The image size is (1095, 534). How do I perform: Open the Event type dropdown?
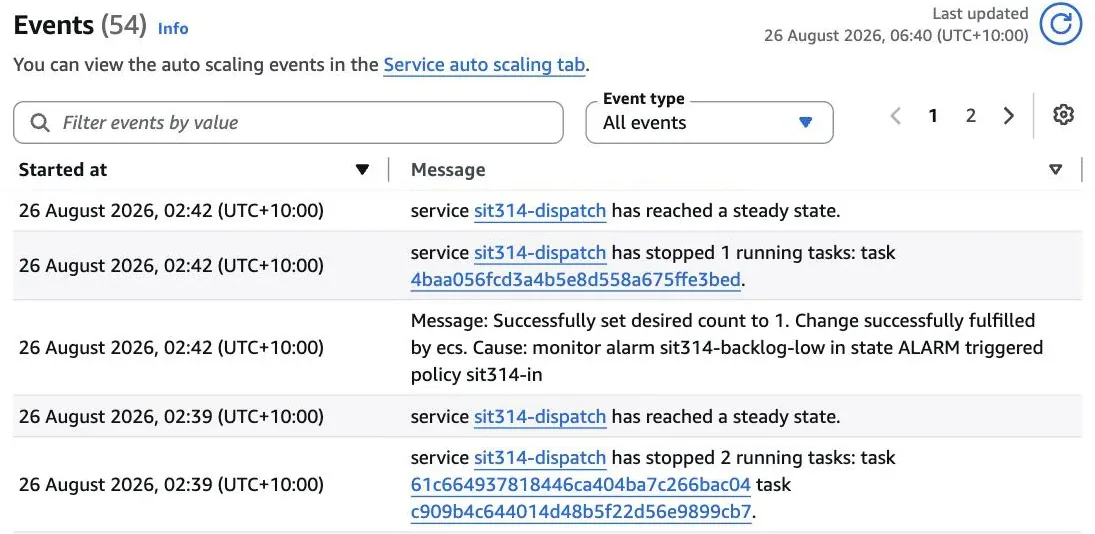[x=710, y=123]
